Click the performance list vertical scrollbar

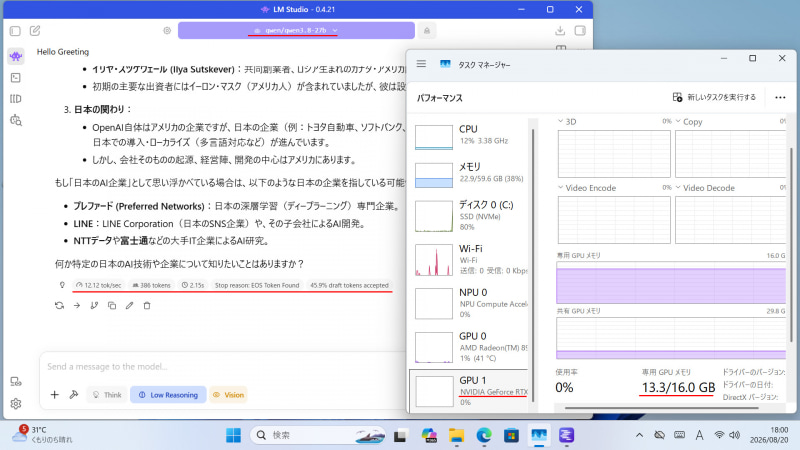pyautogui.click(x=533, y=265)
